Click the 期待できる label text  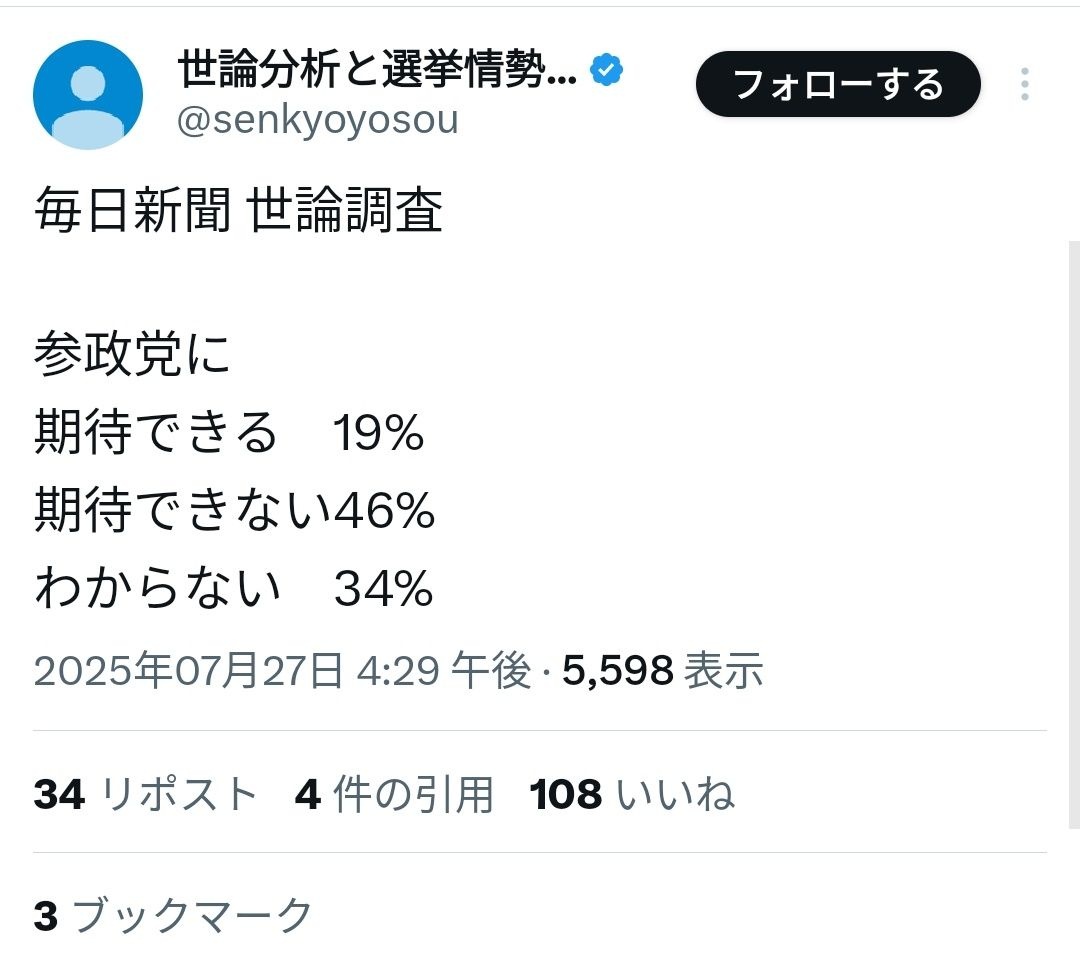click(156, 434)
